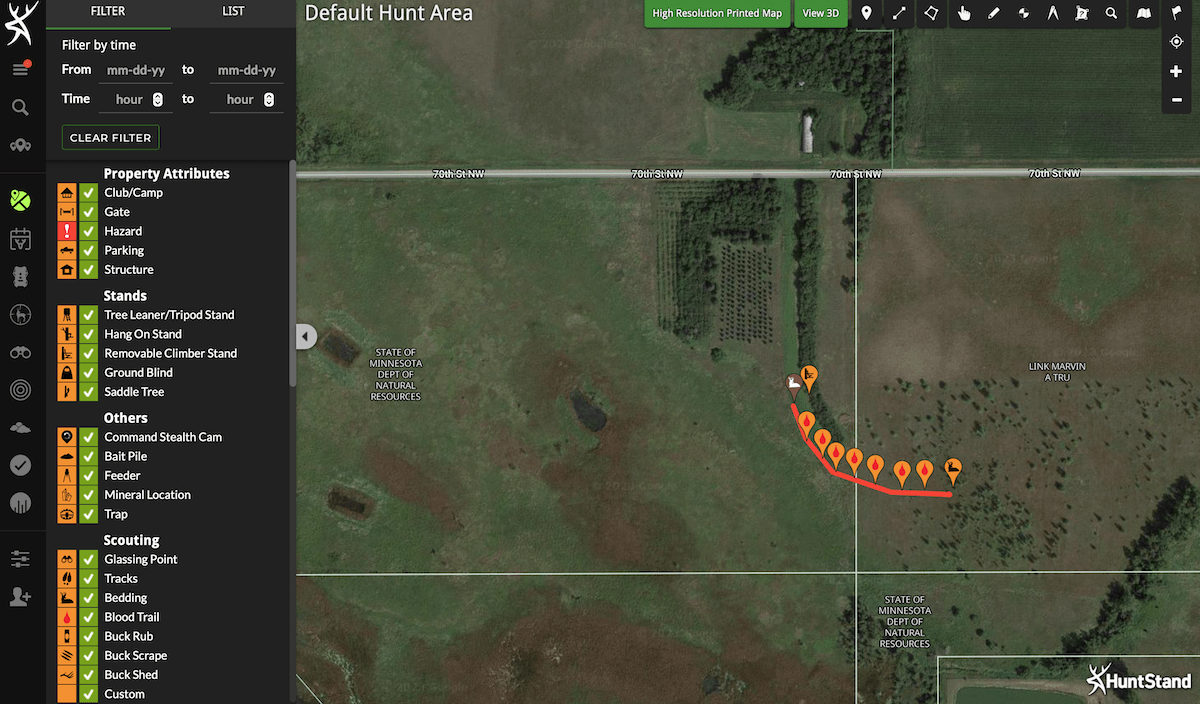Open the animal hide sidebar icon
This screenshot has height=704, width=1200.
coord(20,277)
